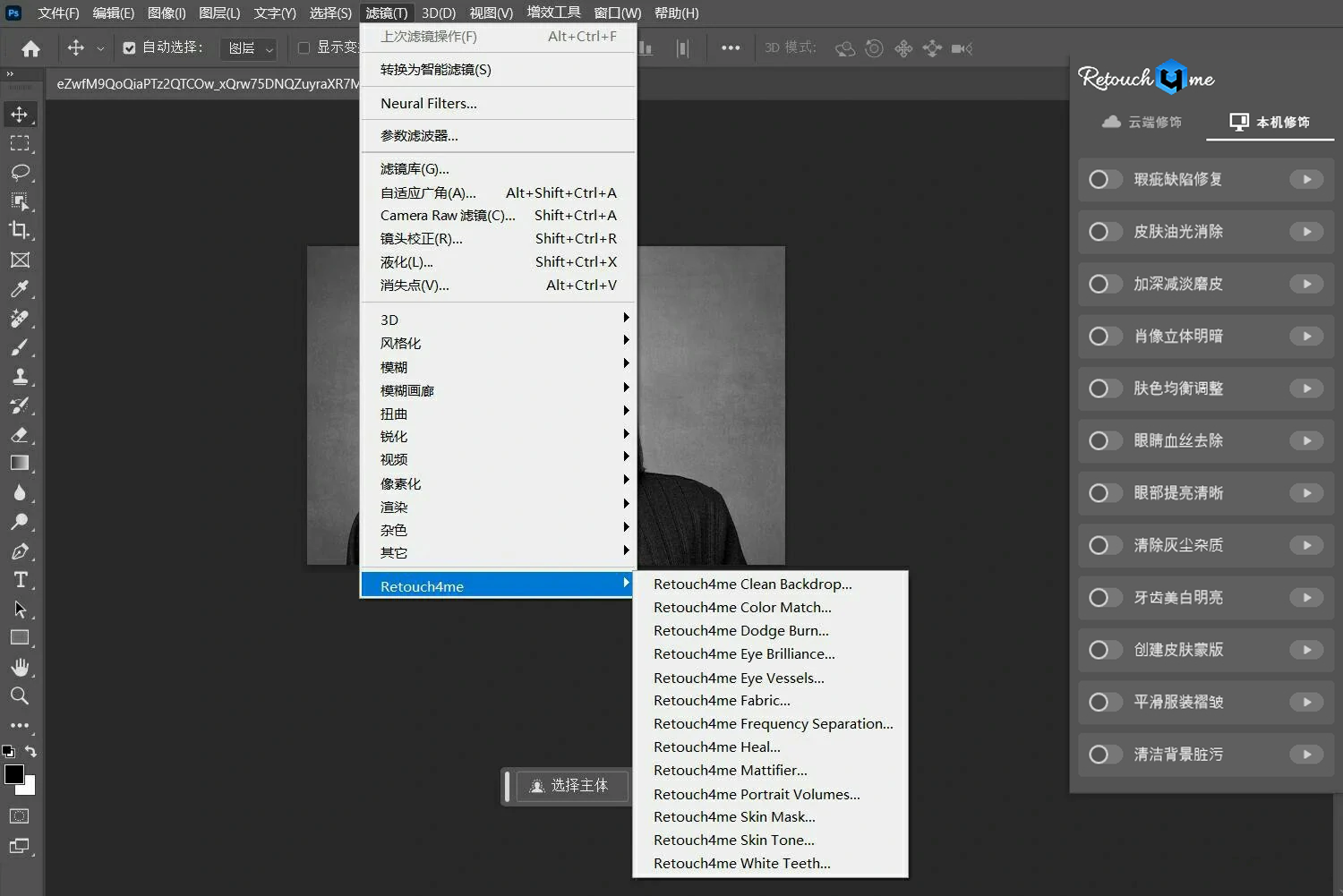Viewport: 1343px width, 896px height.
Task: Select the Lasso tool
Action: tap(20, 172)
